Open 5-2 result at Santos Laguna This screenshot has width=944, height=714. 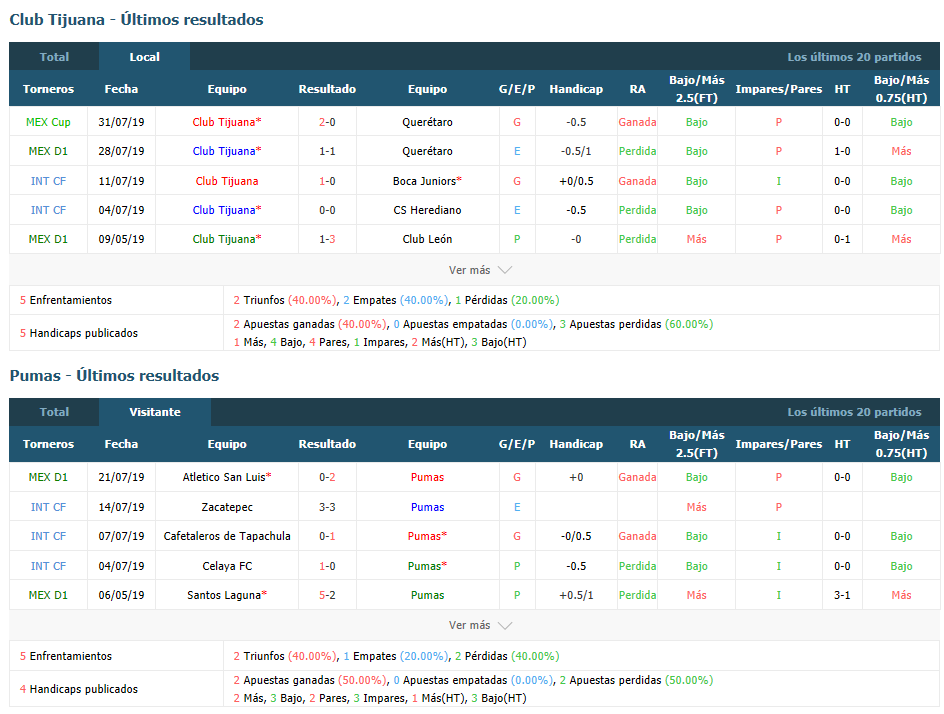(x=327, y=595)
